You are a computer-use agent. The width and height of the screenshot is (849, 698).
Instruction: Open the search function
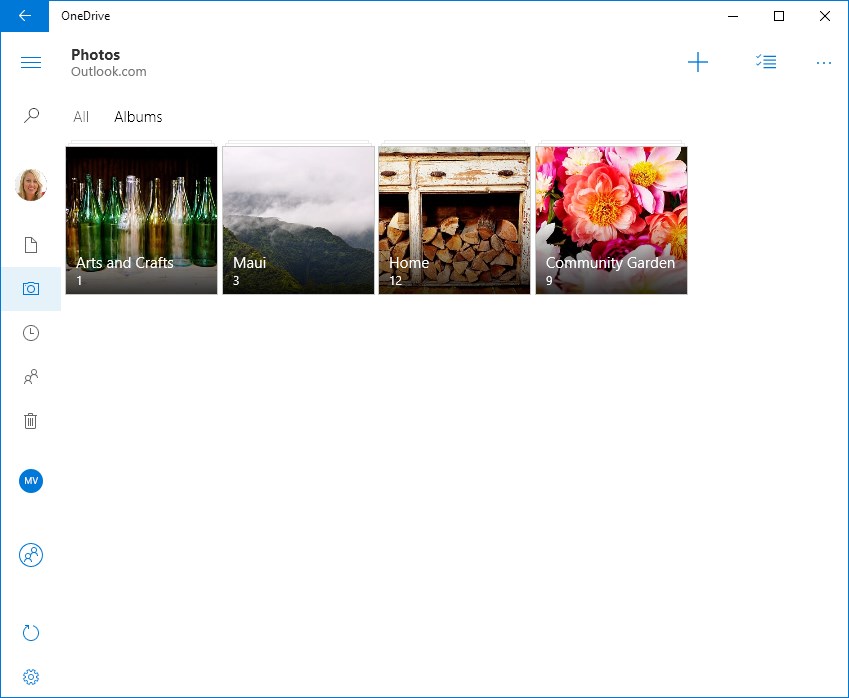[30, 115]
